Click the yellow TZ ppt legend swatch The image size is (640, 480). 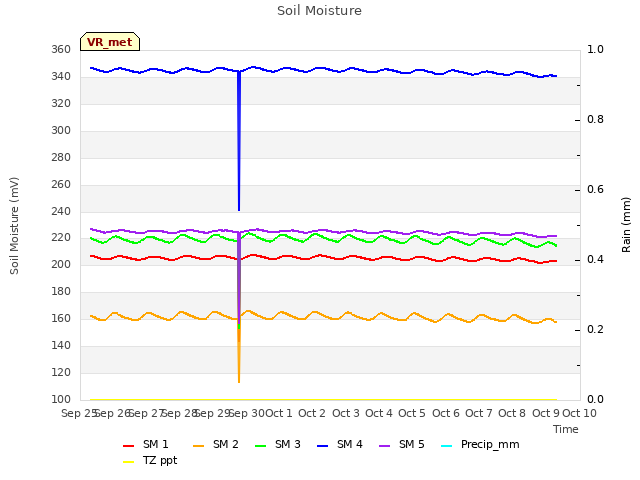point(129,462)
